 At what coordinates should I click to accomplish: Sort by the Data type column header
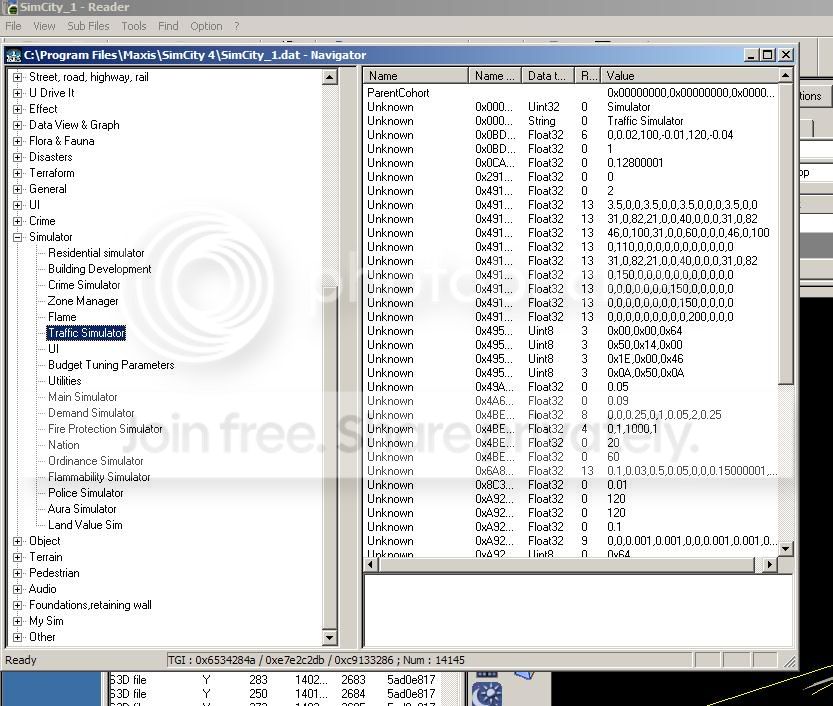click(x=548, y=75)
